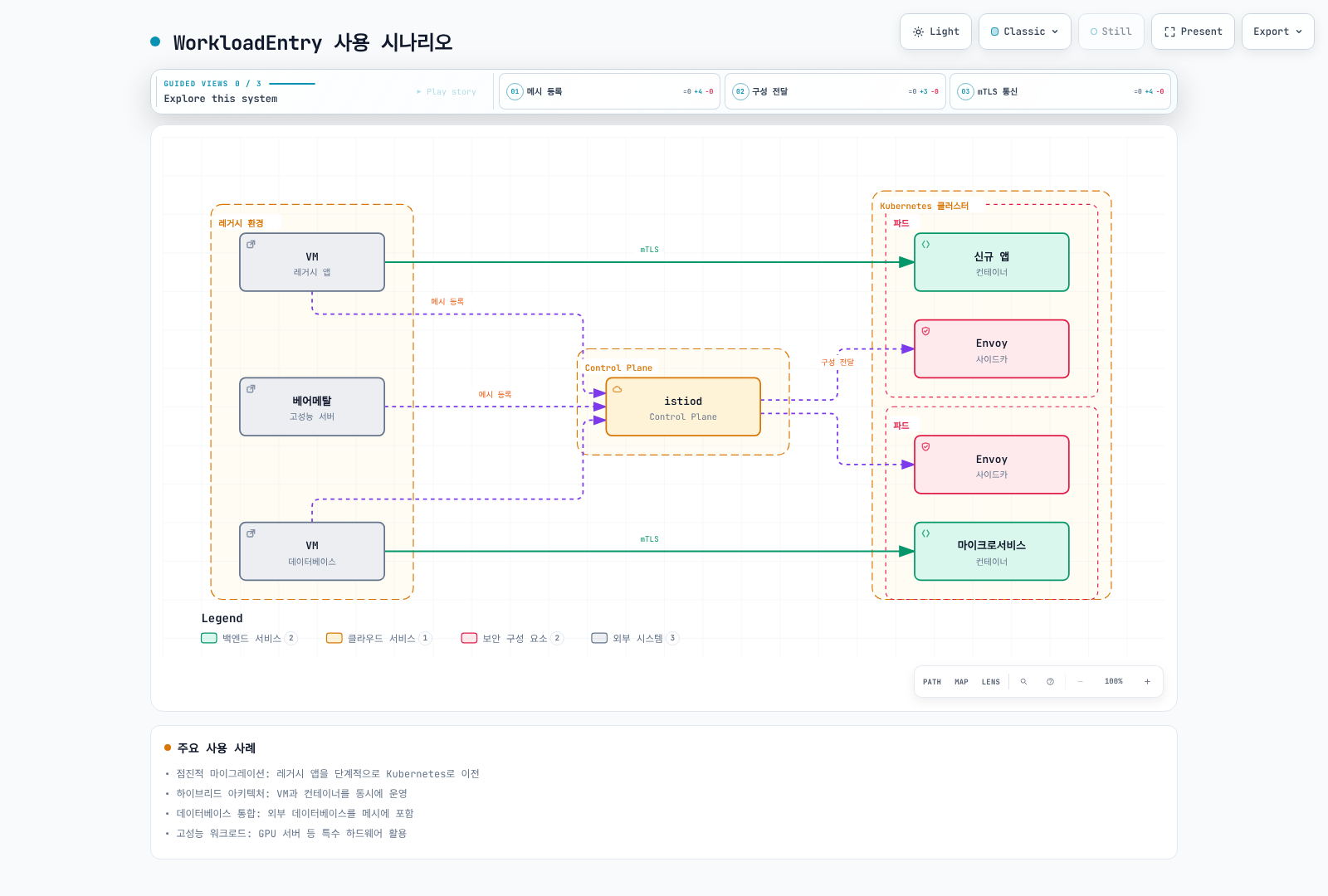The height and width of the screenshot is (896, 1328).
Task: Click the upper mTLS edge label
Action: (x=649, y=250)
